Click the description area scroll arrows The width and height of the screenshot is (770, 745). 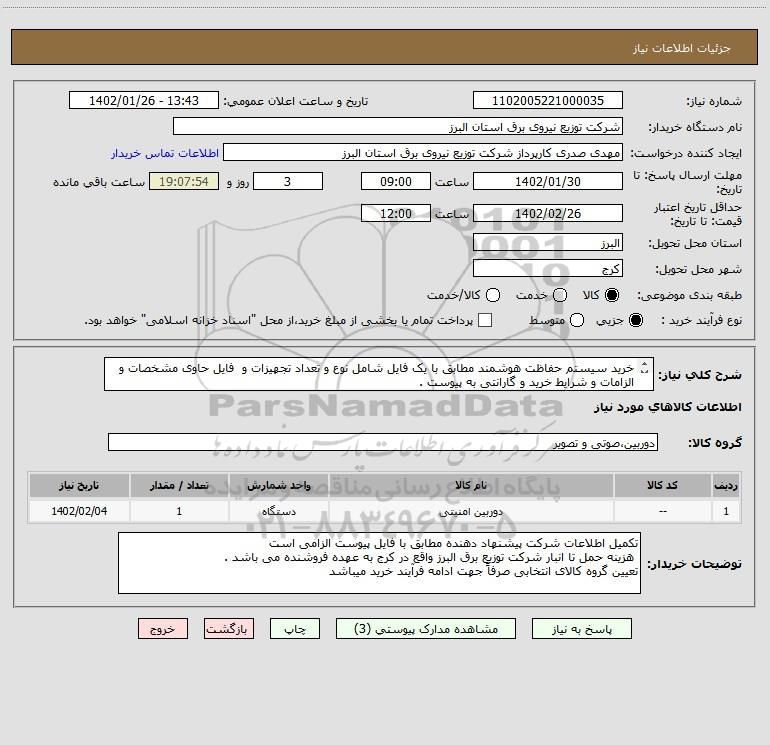[x=645, y=367]
